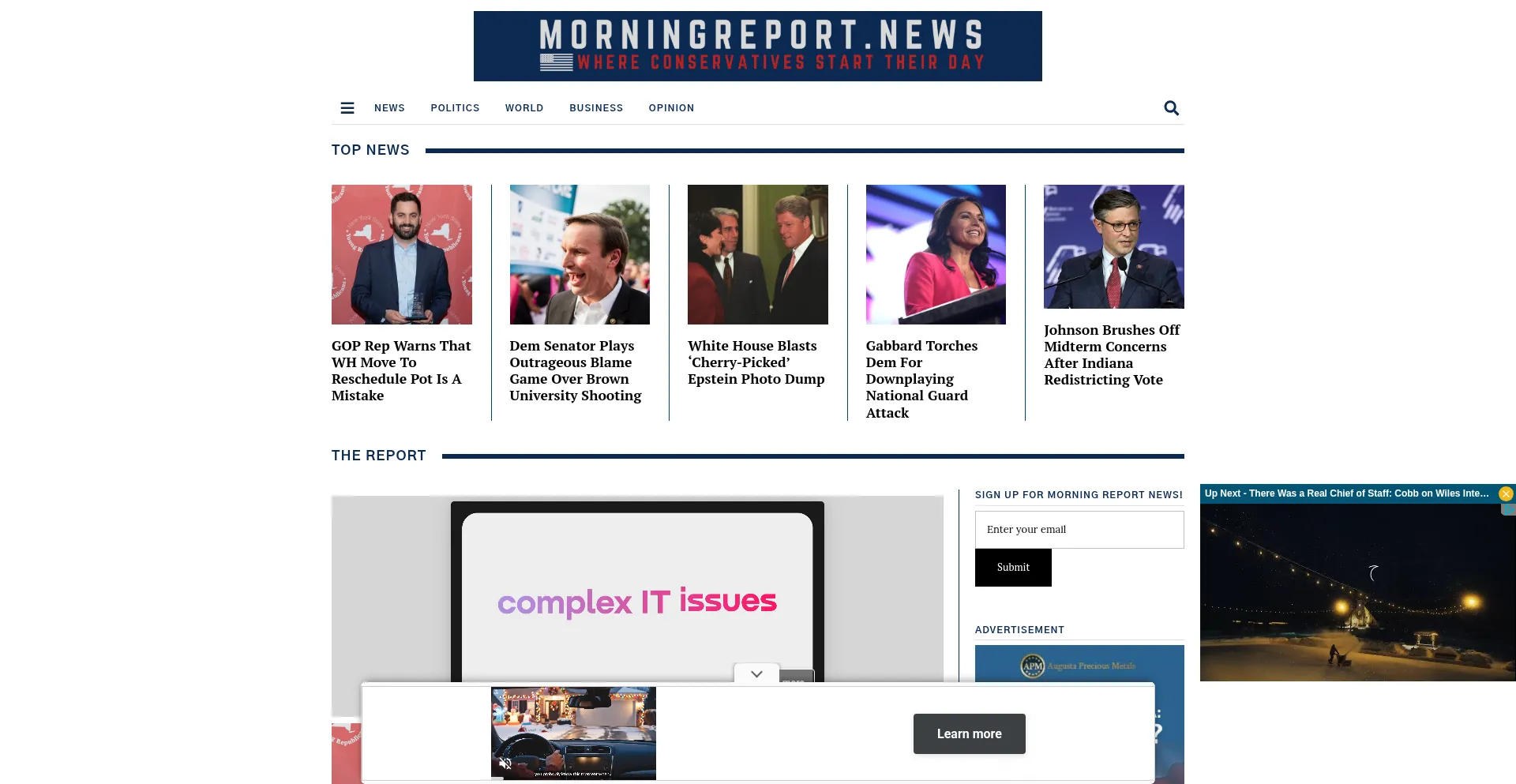Screen dimensions: 1516x784
Task: Open the Gabbard National Guard headline
Action: pos(921,379)
